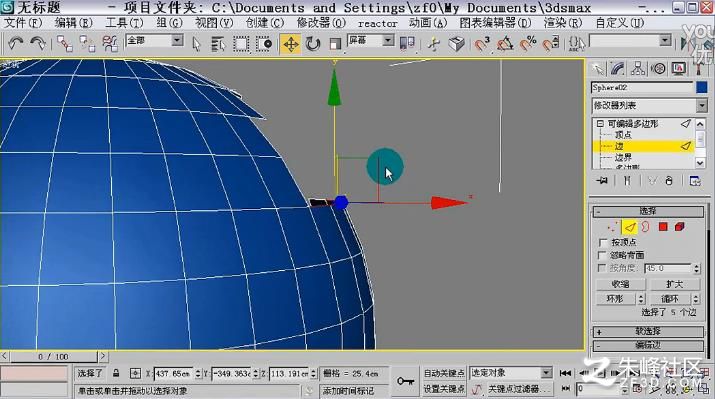
Task: Open the 修改器列表 dropdown
Action: tap(650, 106)
